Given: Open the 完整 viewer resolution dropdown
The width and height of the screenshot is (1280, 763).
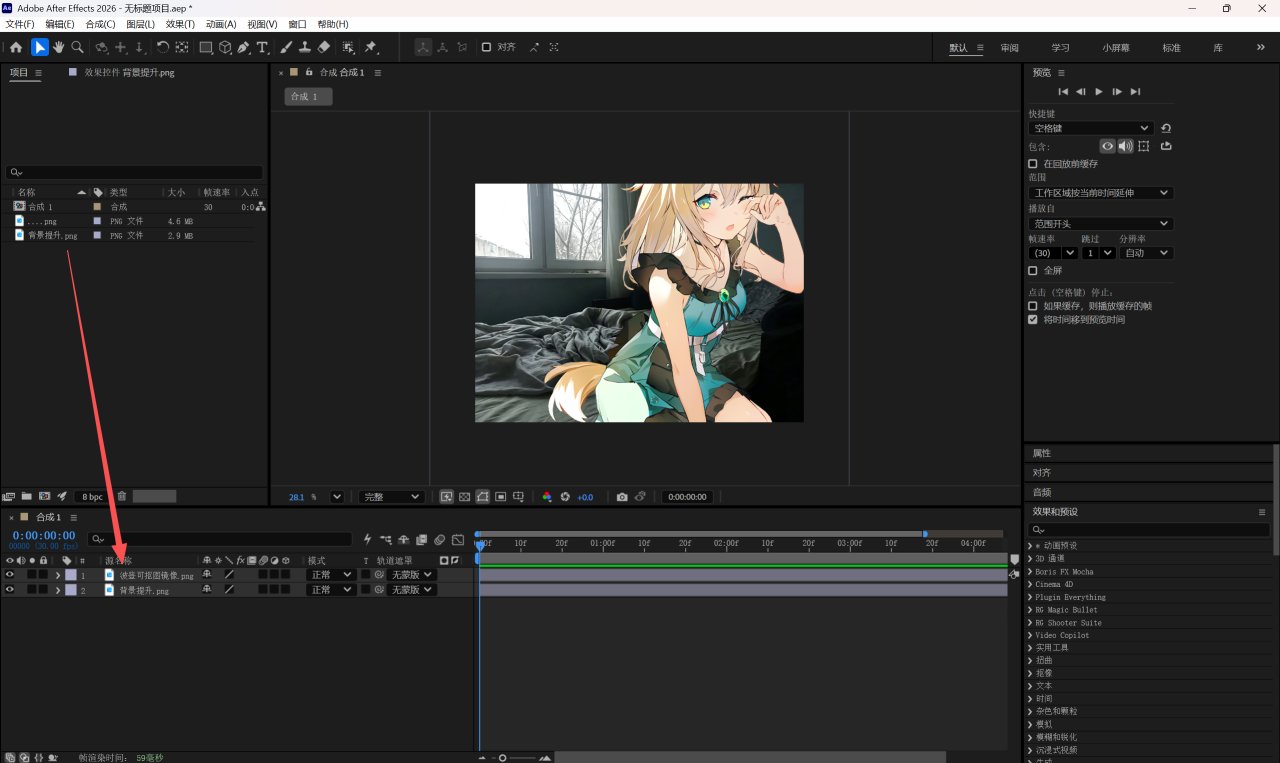Looking at the screenshot, I should point(391,497).
